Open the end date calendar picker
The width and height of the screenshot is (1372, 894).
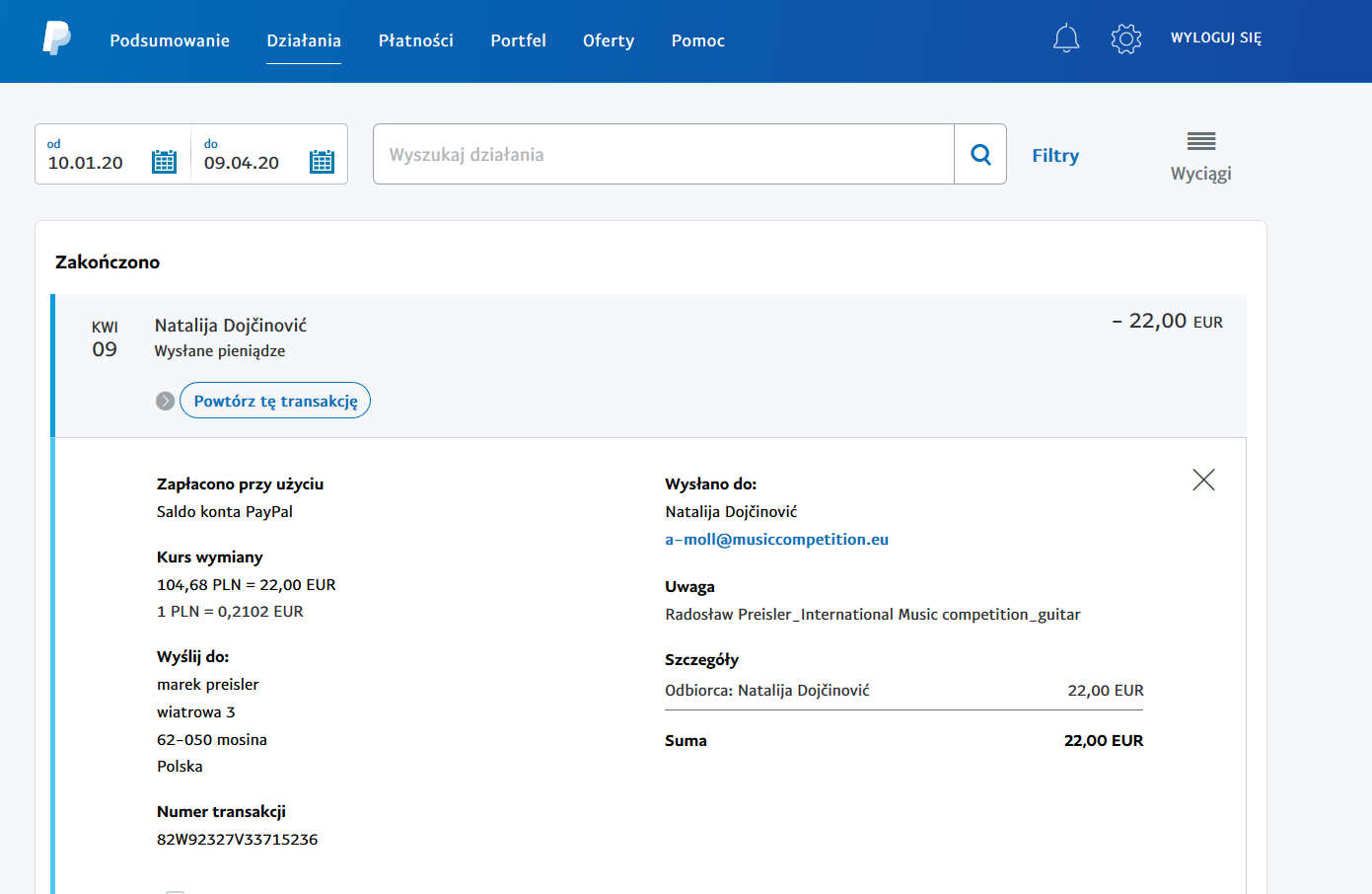(x=322, y=162)
